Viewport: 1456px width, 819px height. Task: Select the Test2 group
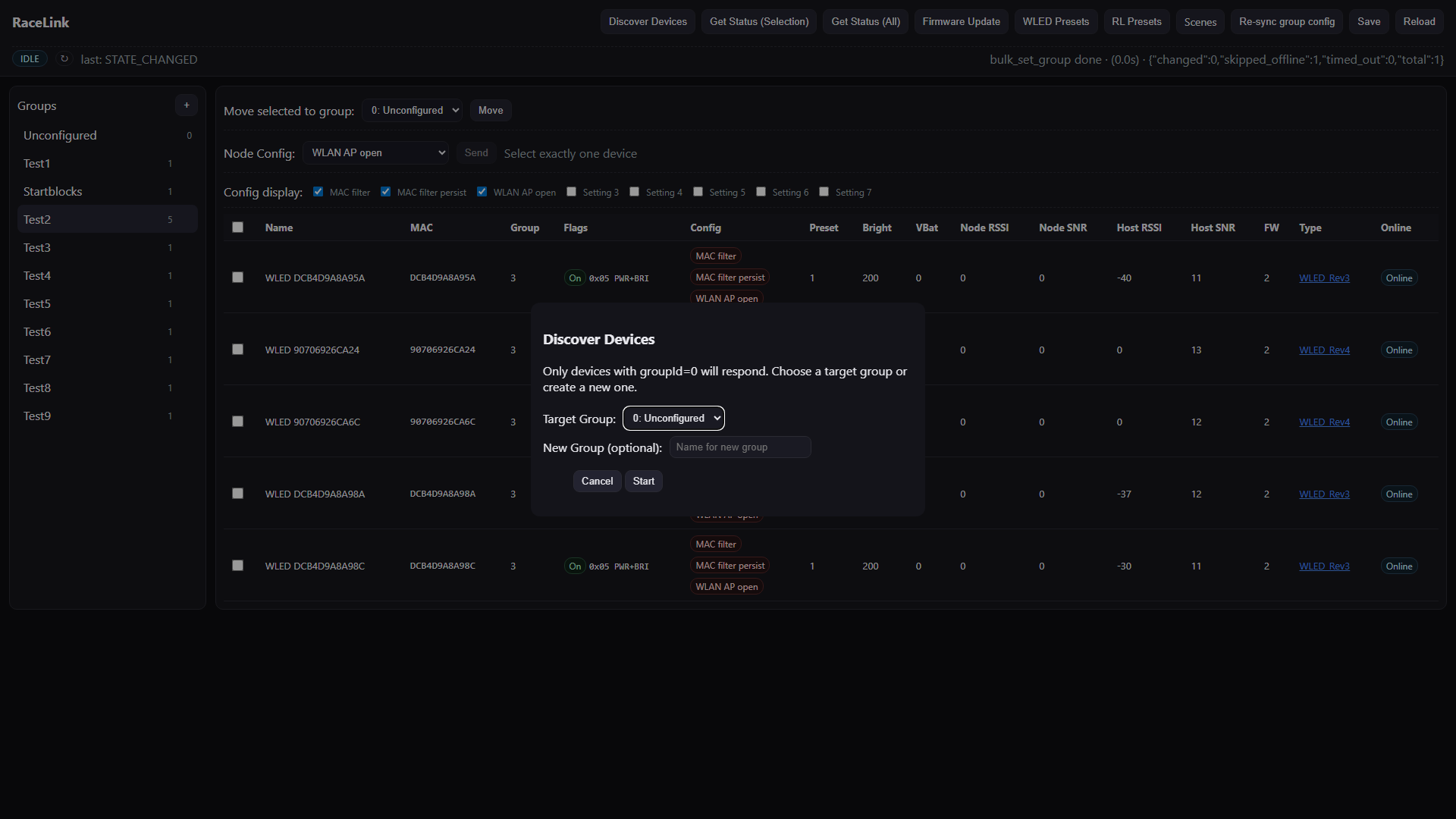click(107, 219)
